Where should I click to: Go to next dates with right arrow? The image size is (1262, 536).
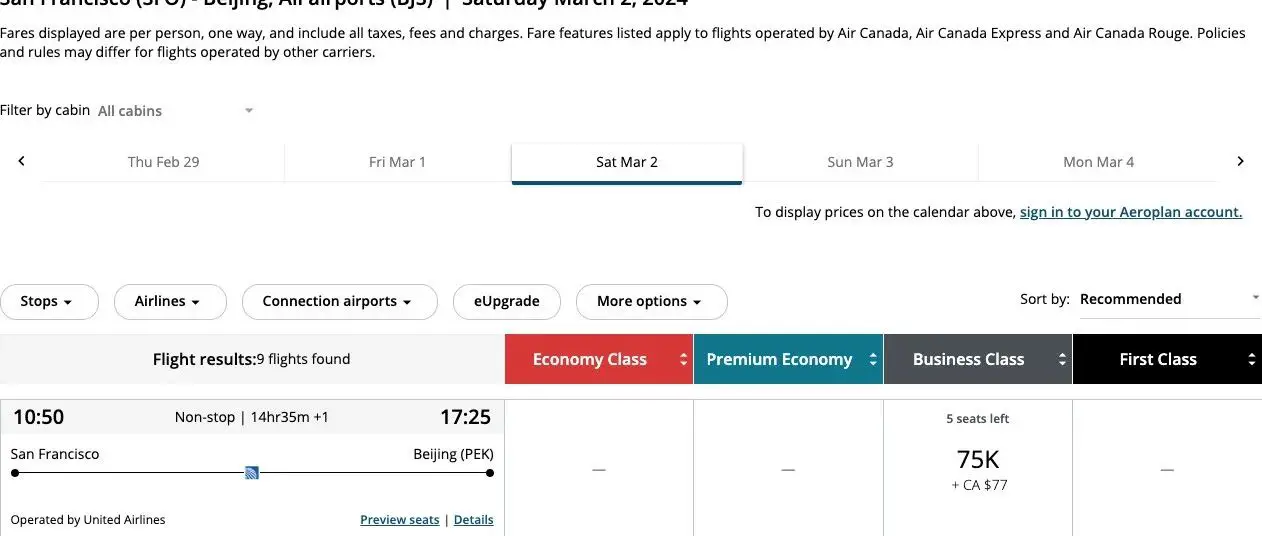tap(1240, 161)
